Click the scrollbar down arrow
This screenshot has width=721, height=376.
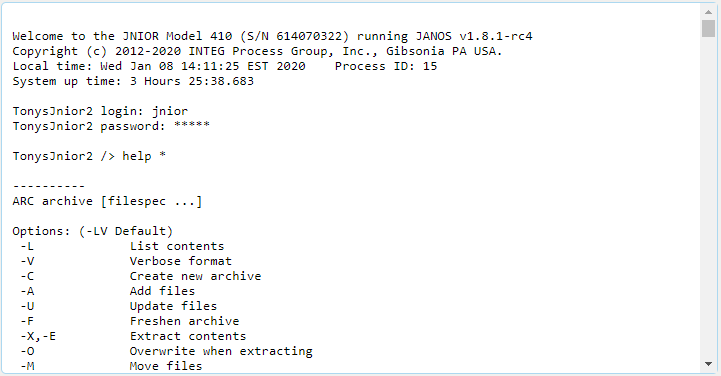point(708,365)
